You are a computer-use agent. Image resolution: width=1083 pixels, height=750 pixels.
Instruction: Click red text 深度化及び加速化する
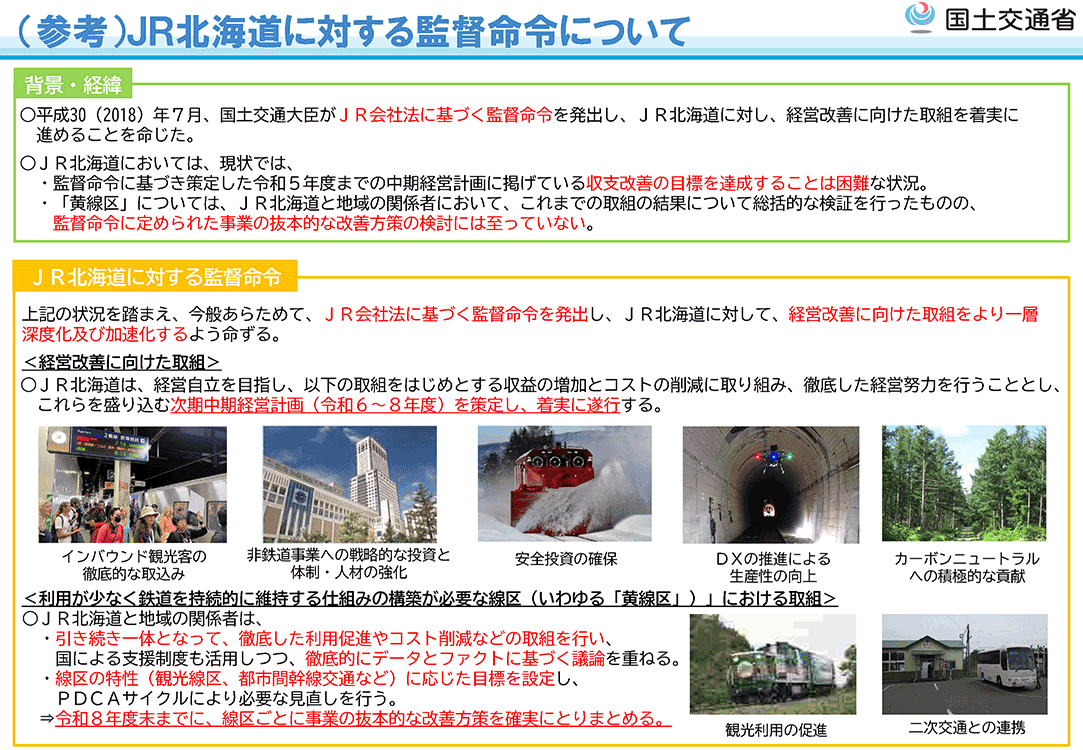tap(105, 334)
